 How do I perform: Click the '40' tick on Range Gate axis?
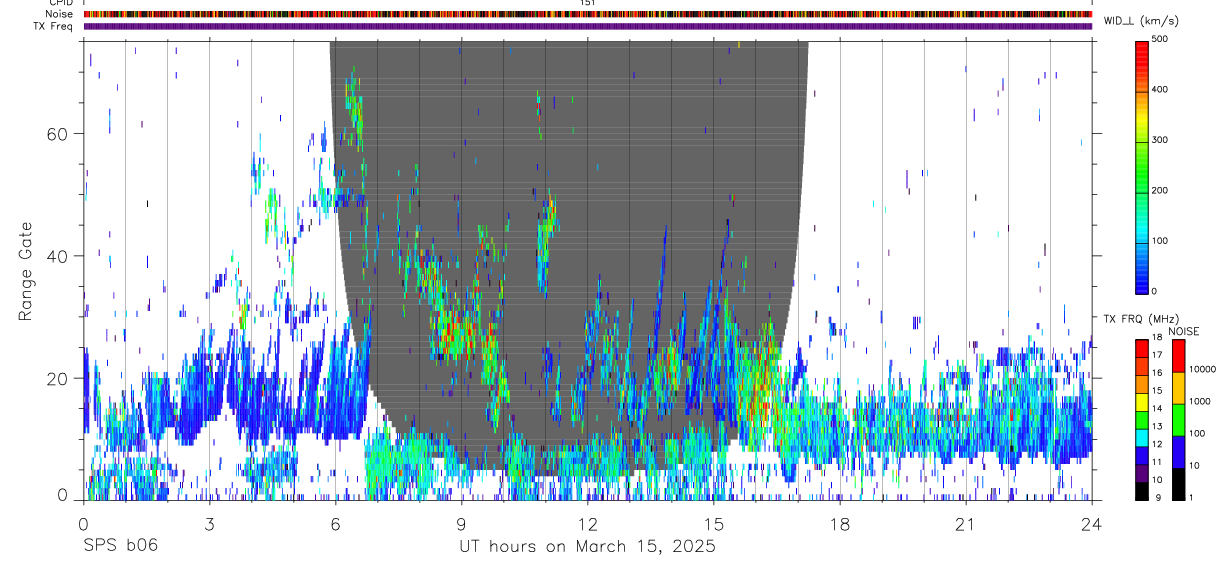pyautogui.click(x=58, y=256)
